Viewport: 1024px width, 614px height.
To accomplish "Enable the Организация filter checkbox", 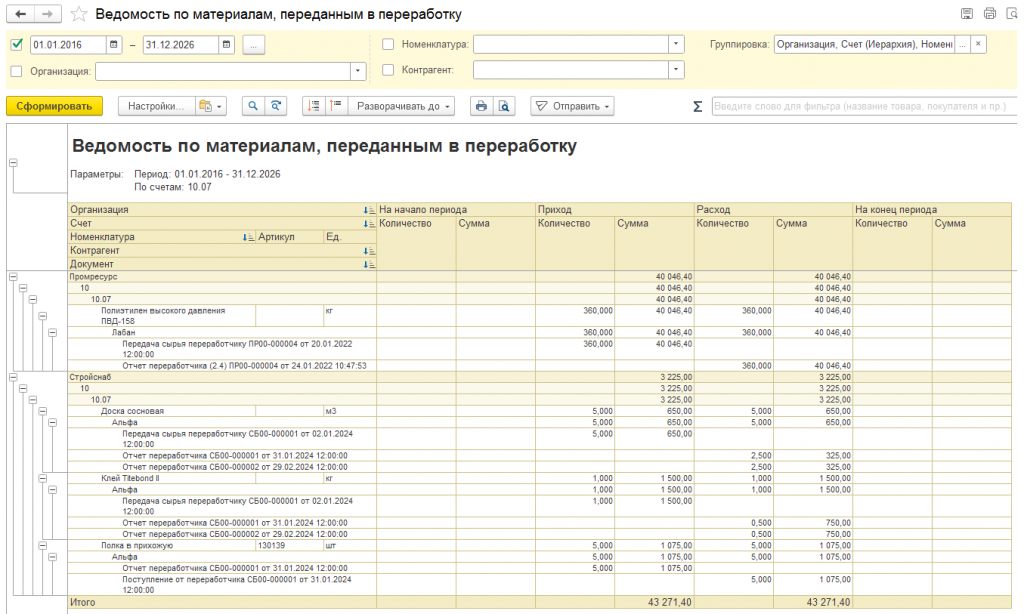I will click(17, 71).
